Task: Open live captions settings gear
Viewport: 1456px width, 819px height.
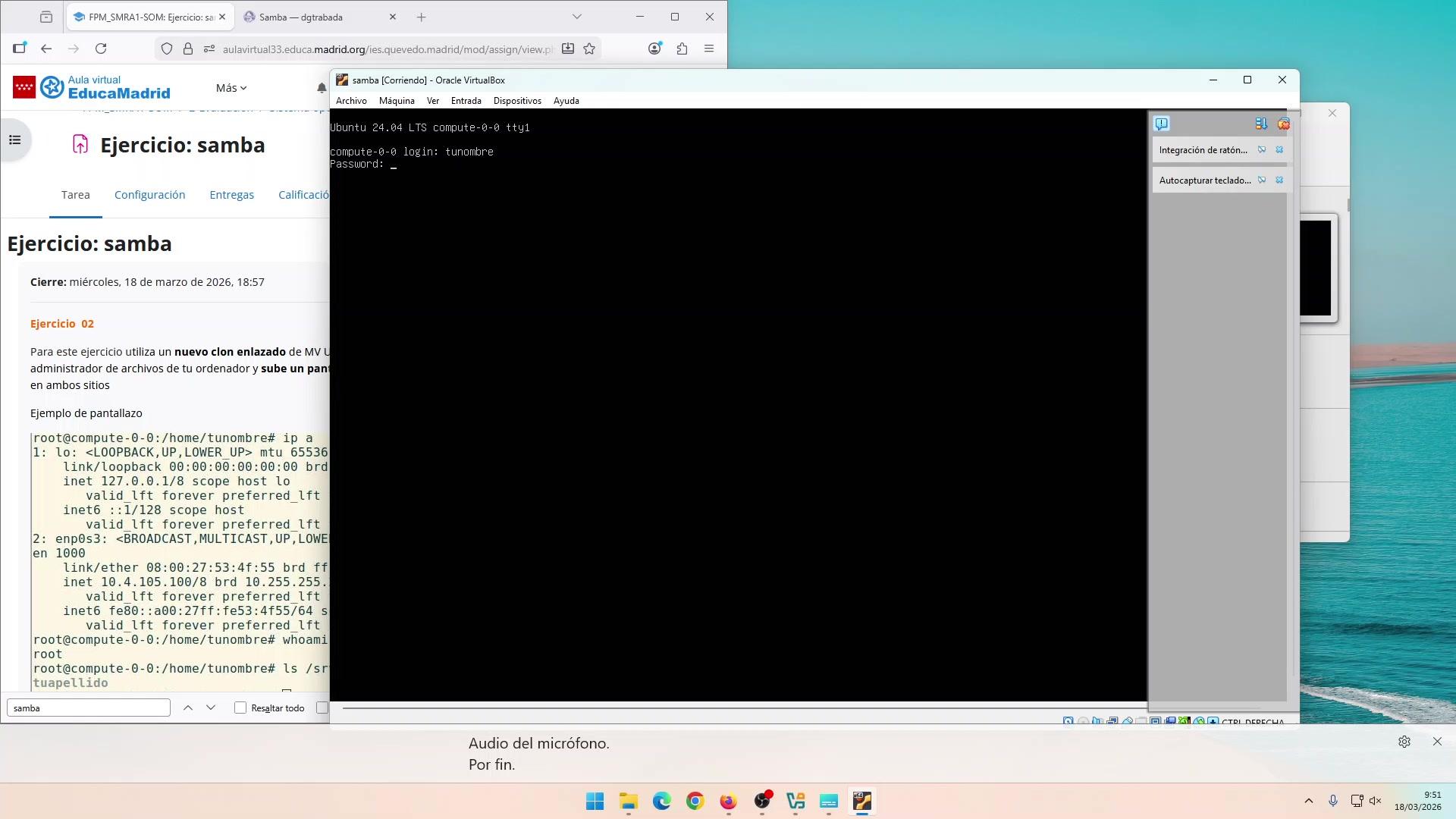Action: click(x=1404, y=742)
